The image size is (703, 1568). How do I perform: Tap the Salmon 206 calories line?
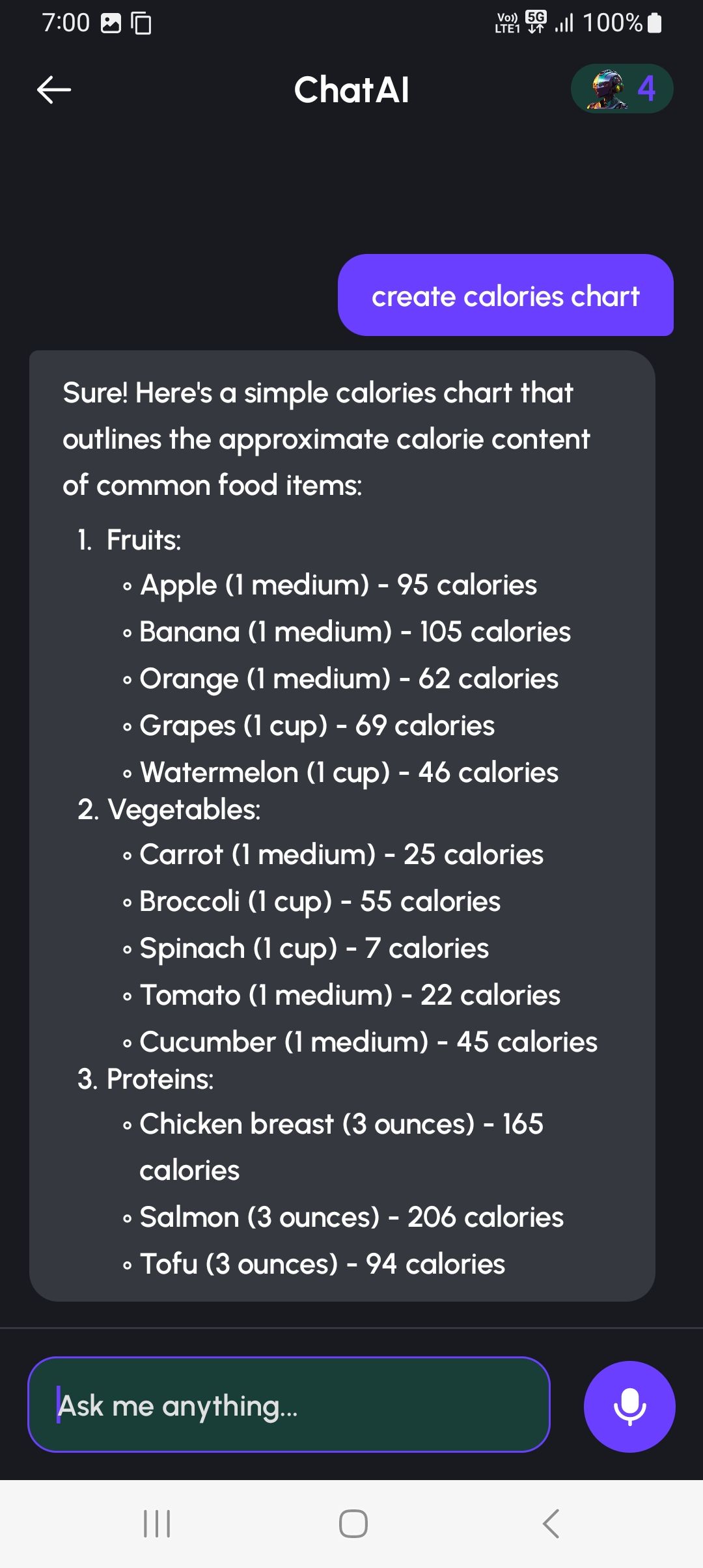click(351, 1217)
